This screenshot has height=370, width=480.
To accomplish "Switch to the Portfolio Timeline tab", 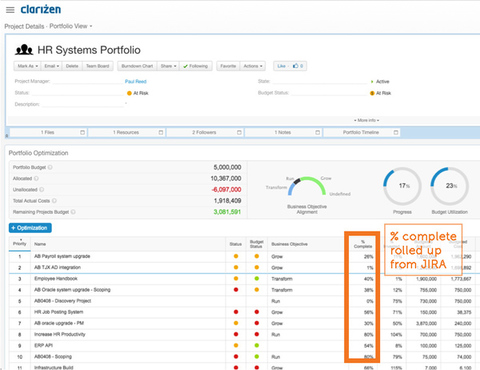I will [361, 132].
